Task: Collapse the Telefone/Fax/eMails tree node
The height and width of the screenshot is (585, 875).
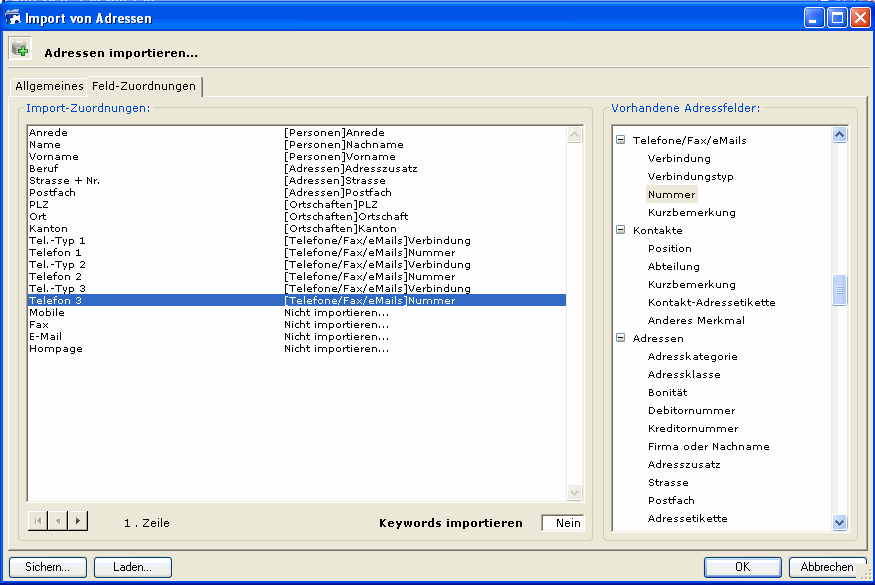Action: click(x=620, y=140)
